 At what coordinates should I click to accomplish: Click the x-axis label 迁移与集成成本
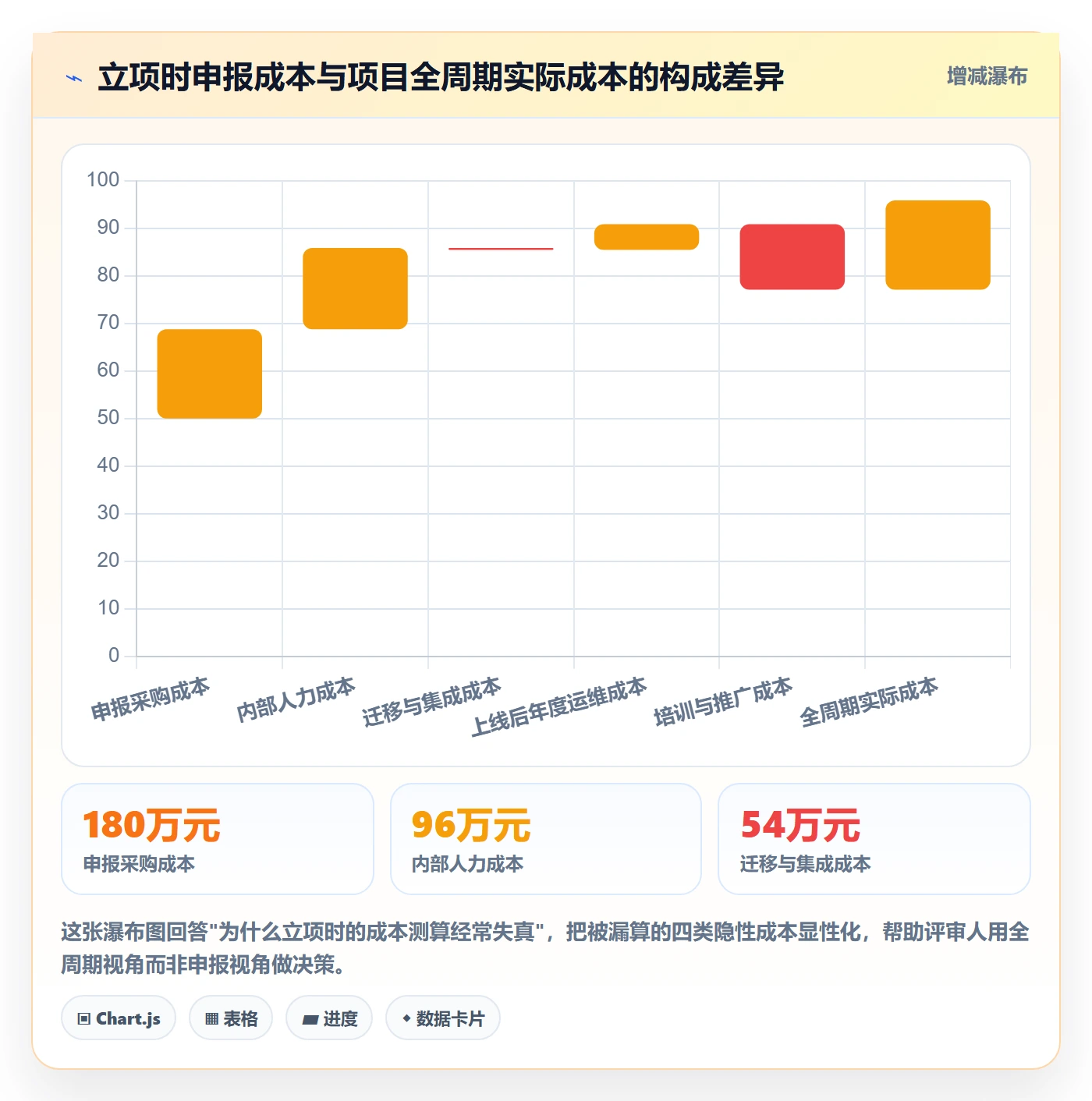(432, 702)
